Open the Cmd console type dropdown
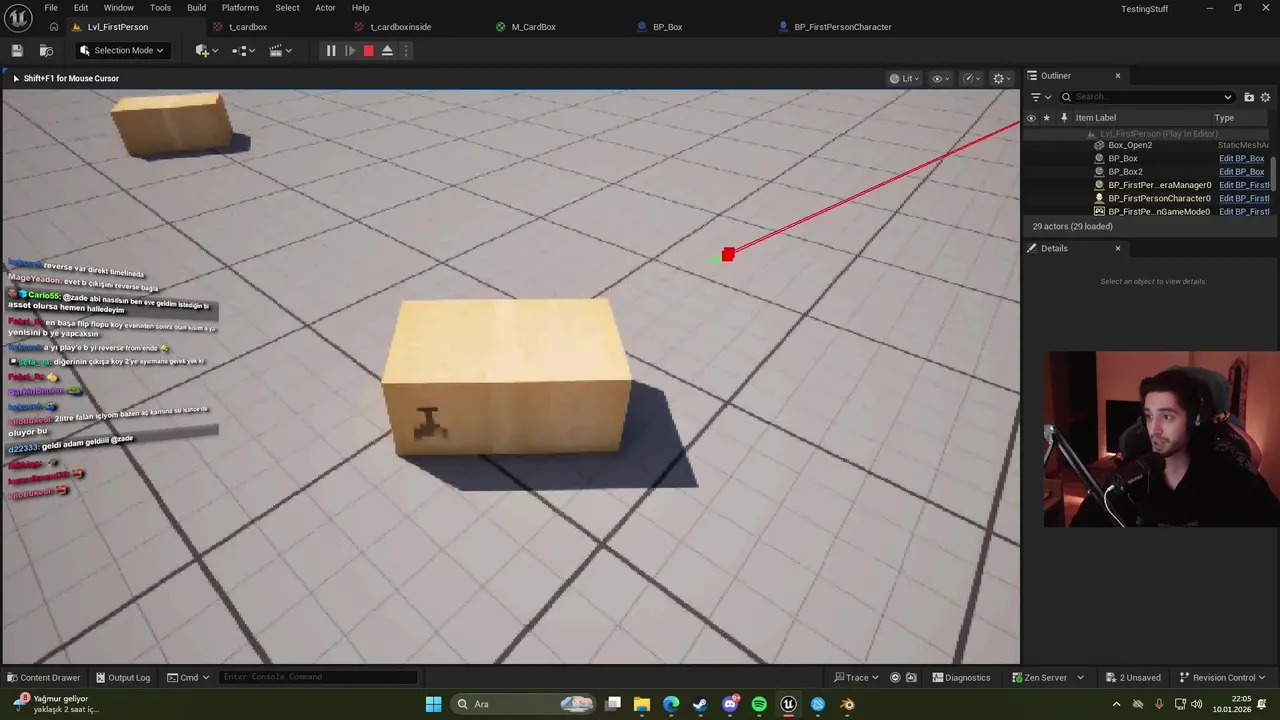1280x720 pixels. coord(188,677)
